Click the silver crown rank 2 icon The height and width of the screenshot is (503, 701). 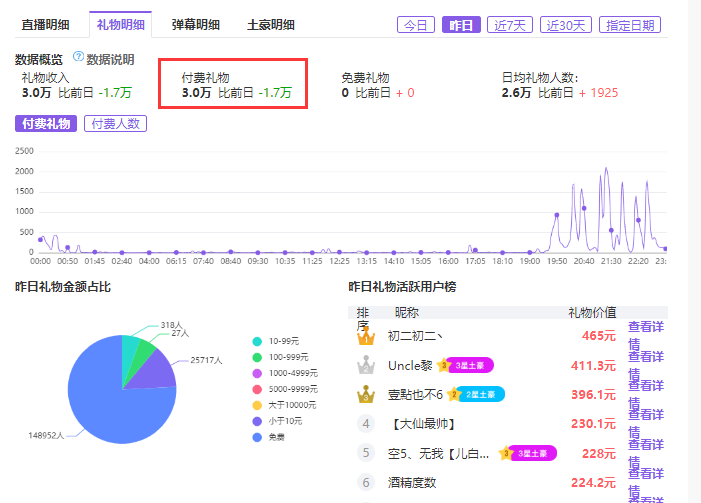(x=366, y=365)
